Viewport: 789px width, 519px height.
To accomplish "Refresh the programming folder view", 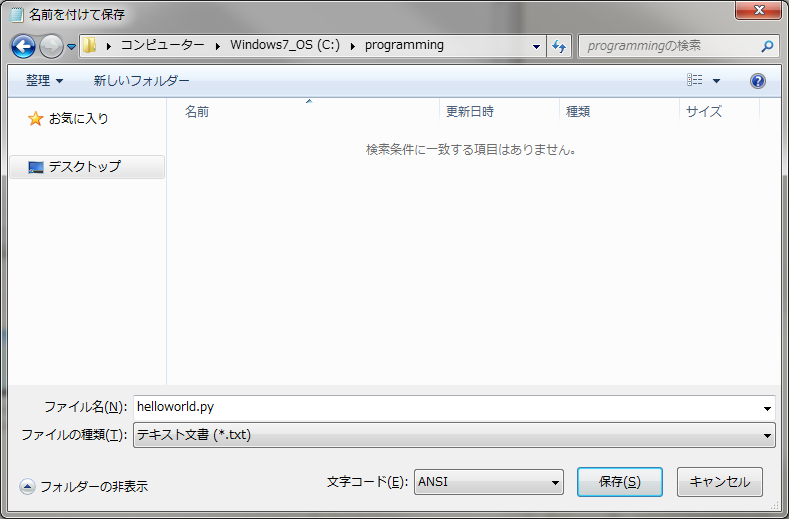I will (x=559, y=46).
